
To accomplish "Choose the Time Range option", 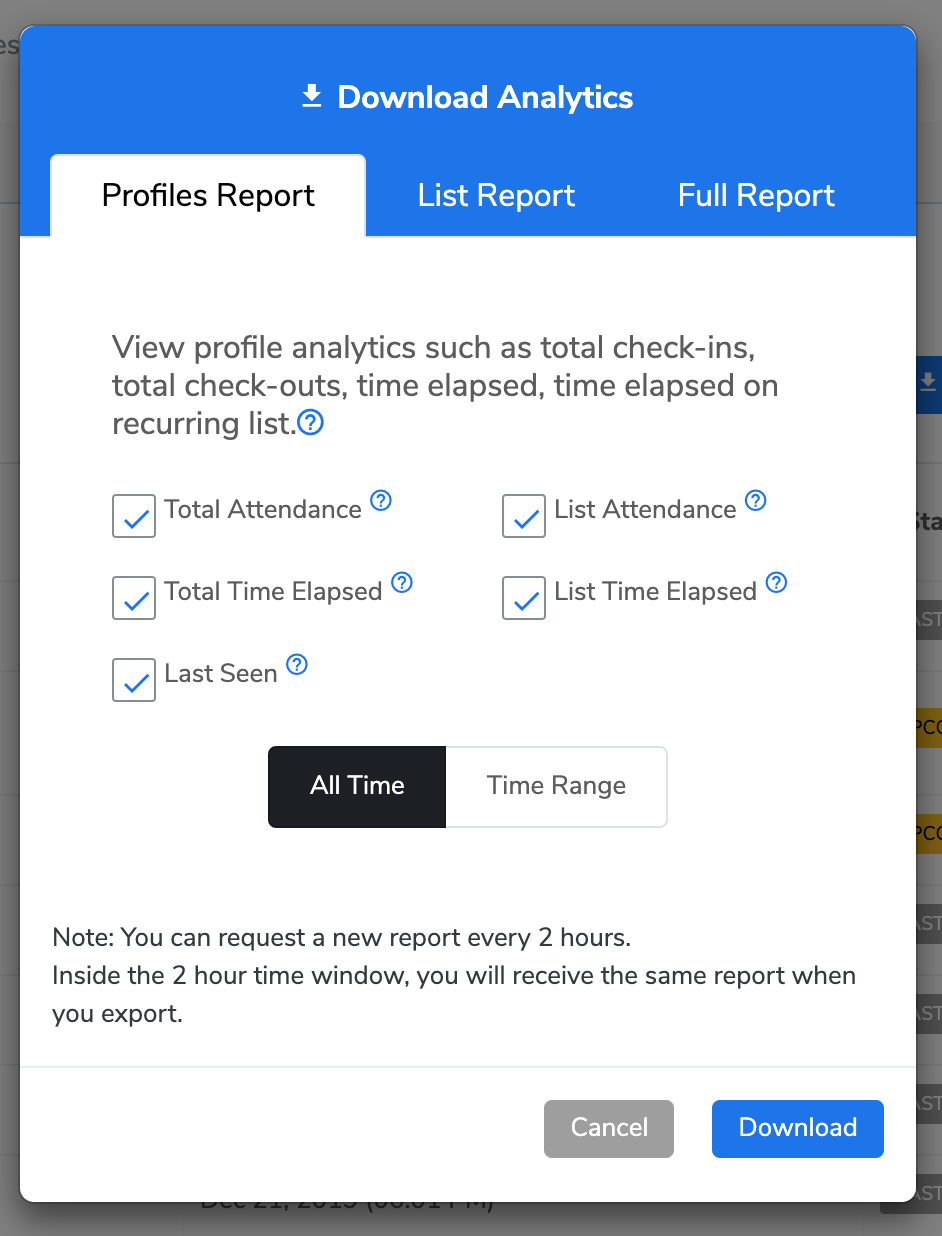I will point(556,786).
